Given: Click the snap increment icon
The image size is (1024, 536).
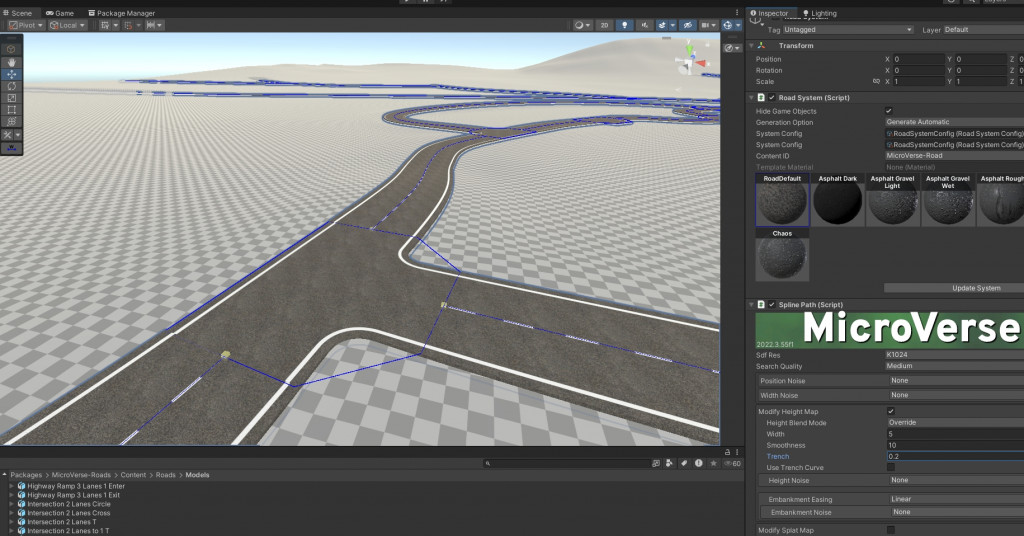Looking at the screenshot, I should pos(151,25).
